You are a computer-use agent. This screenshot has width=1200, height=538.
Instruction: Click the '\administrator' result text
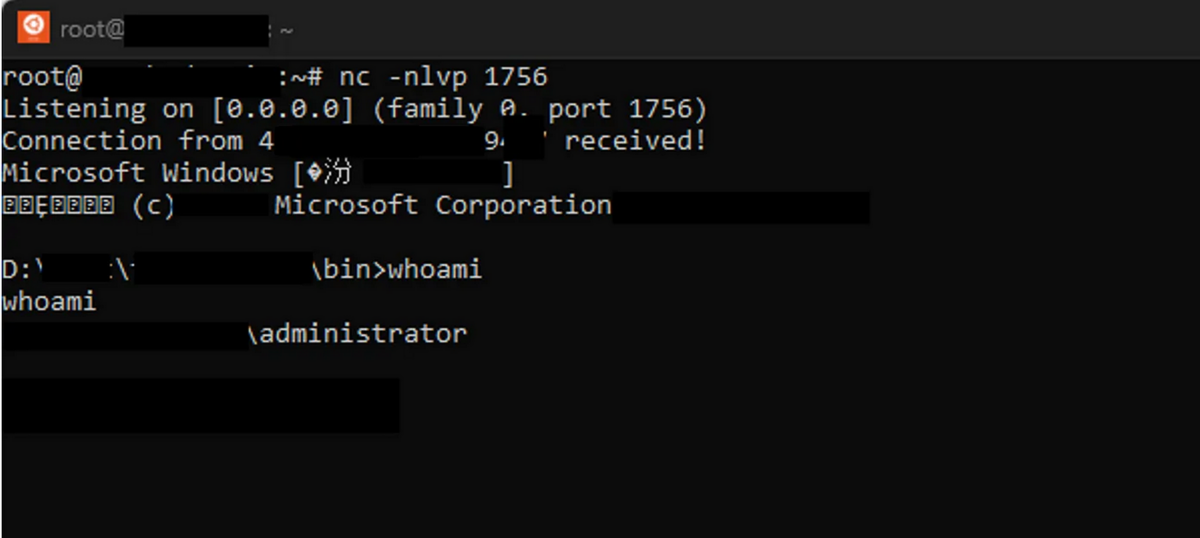click(x=357, y=334)
